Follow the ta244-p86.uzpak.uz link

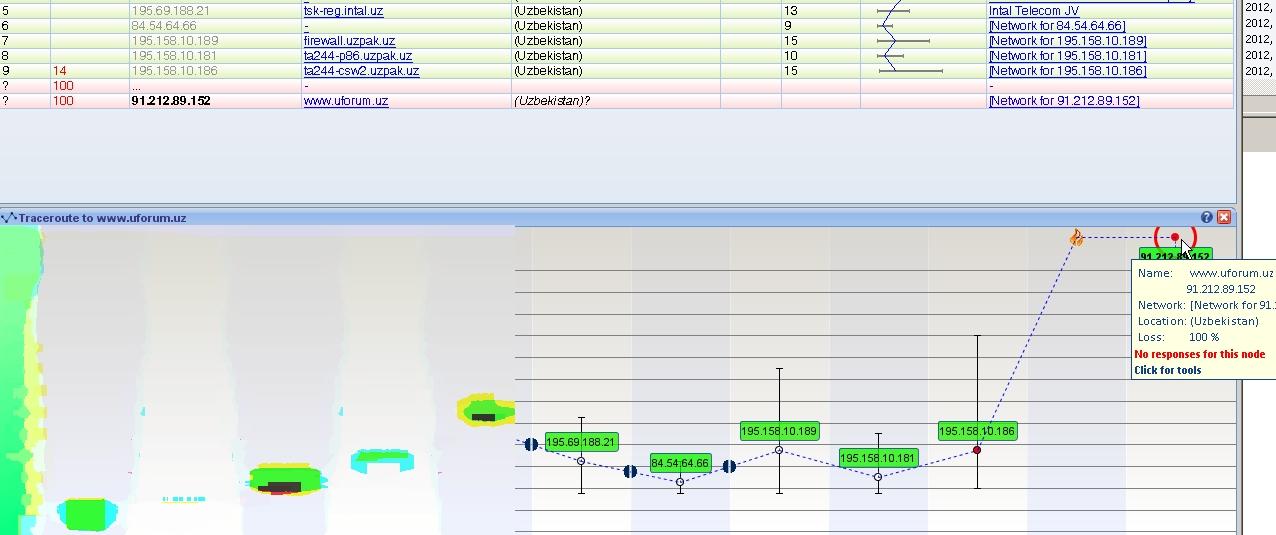357,56
